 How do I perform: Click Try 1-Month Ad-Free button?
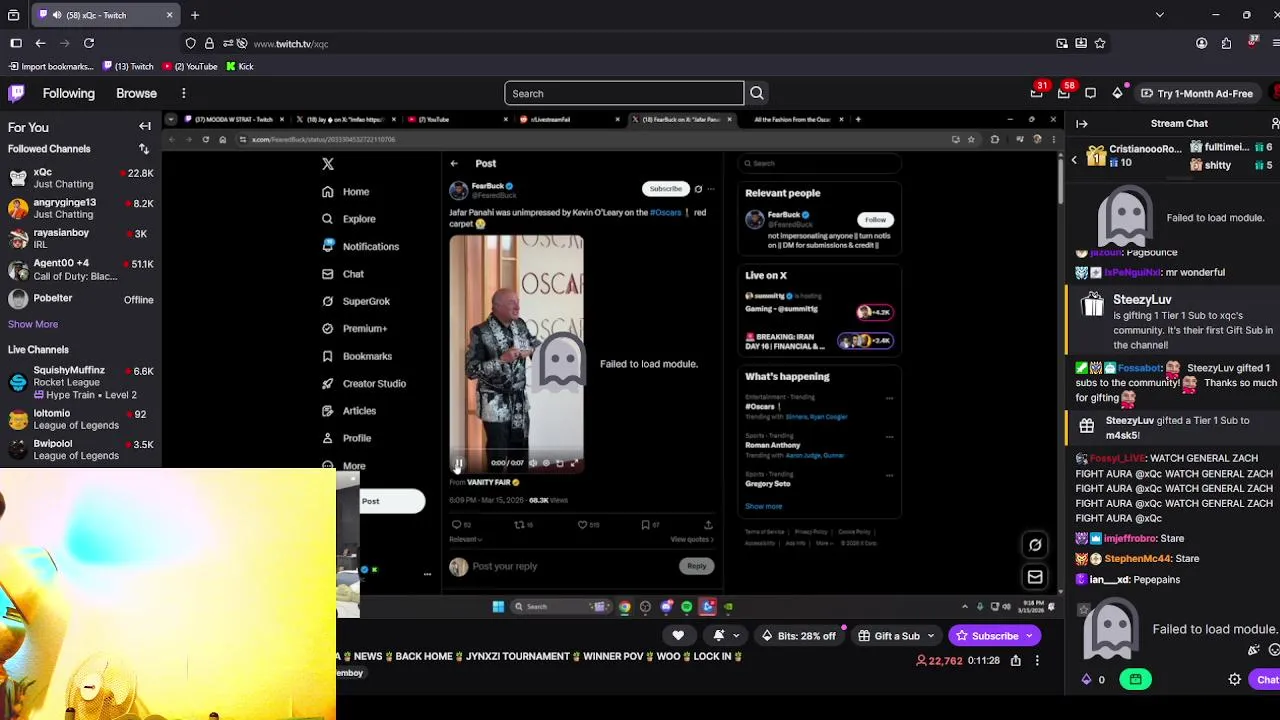[x=1198, y=93]
